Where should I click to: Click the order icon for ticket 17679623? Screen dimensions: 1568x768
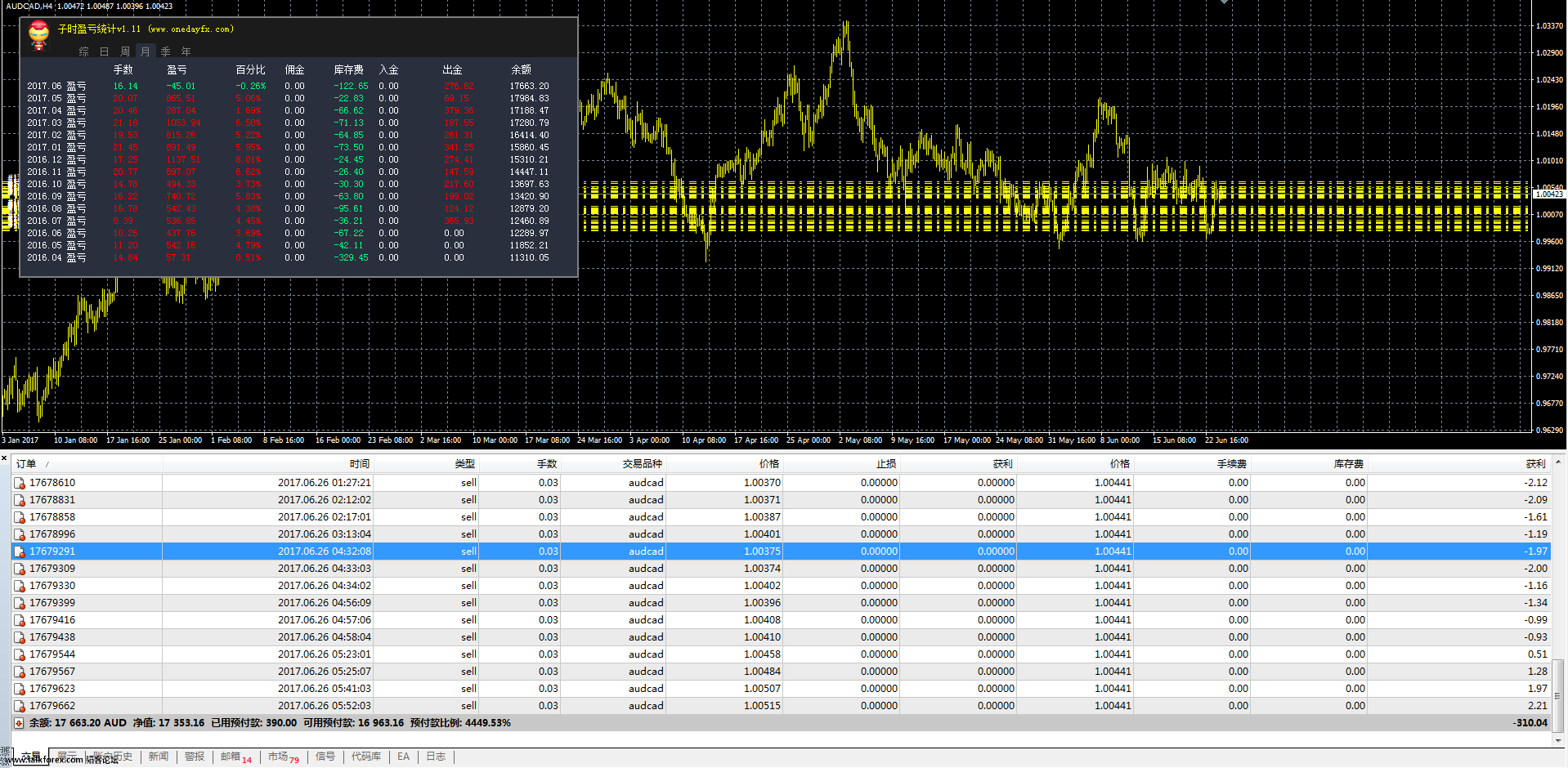(x=20, y=689)
